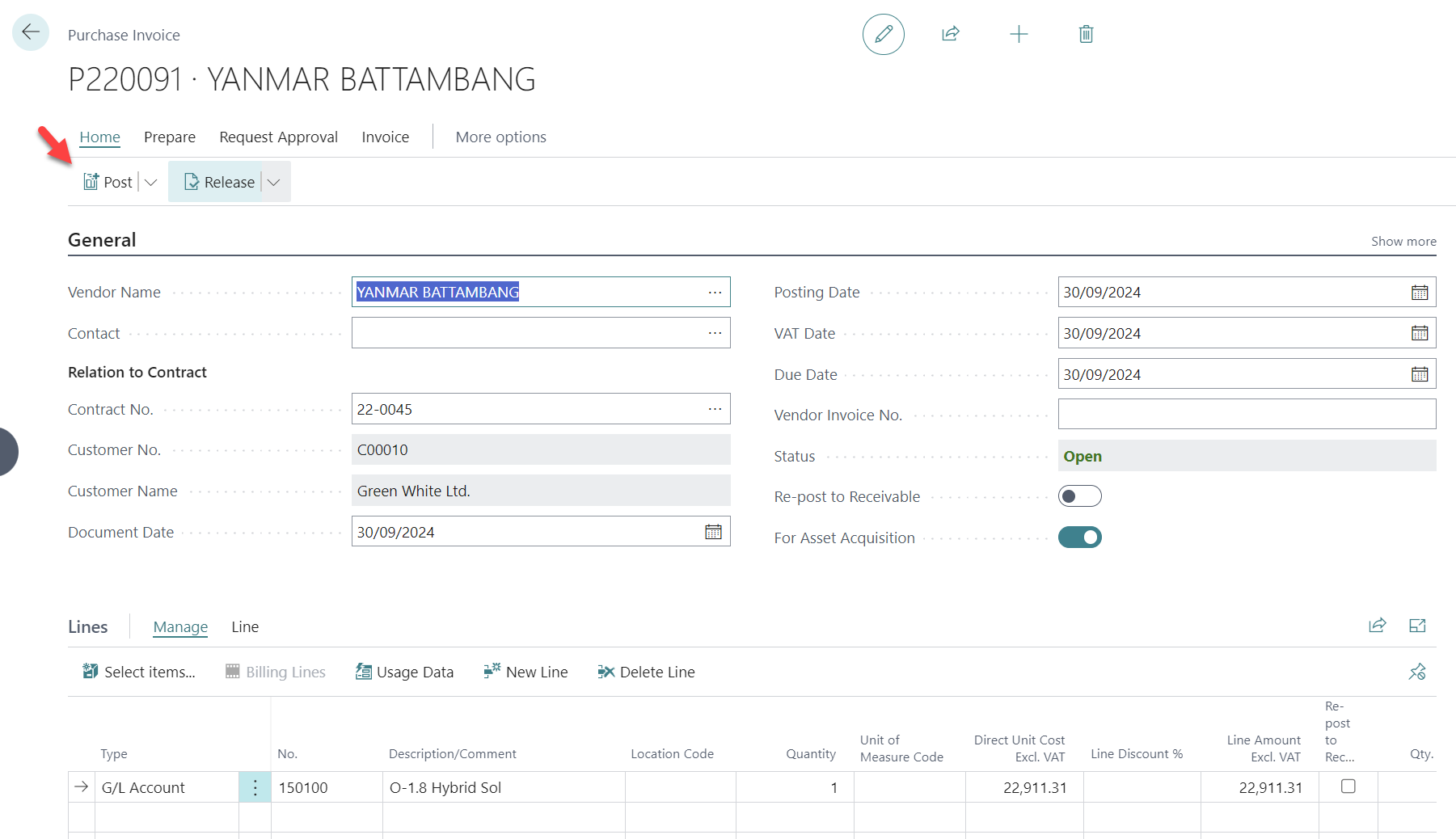Open the Request Approval tab
The image size is (1456, 839).
[x=278, y=137]
